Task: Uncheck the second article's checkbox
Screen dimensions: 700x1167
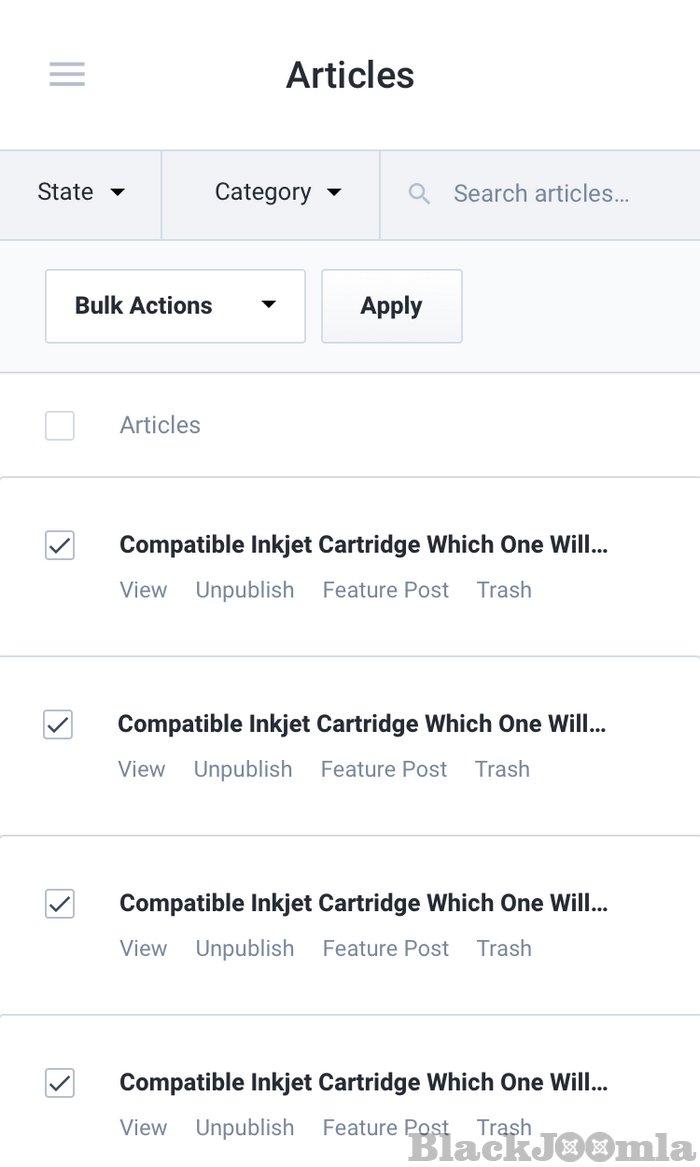Action: point(58,724)
